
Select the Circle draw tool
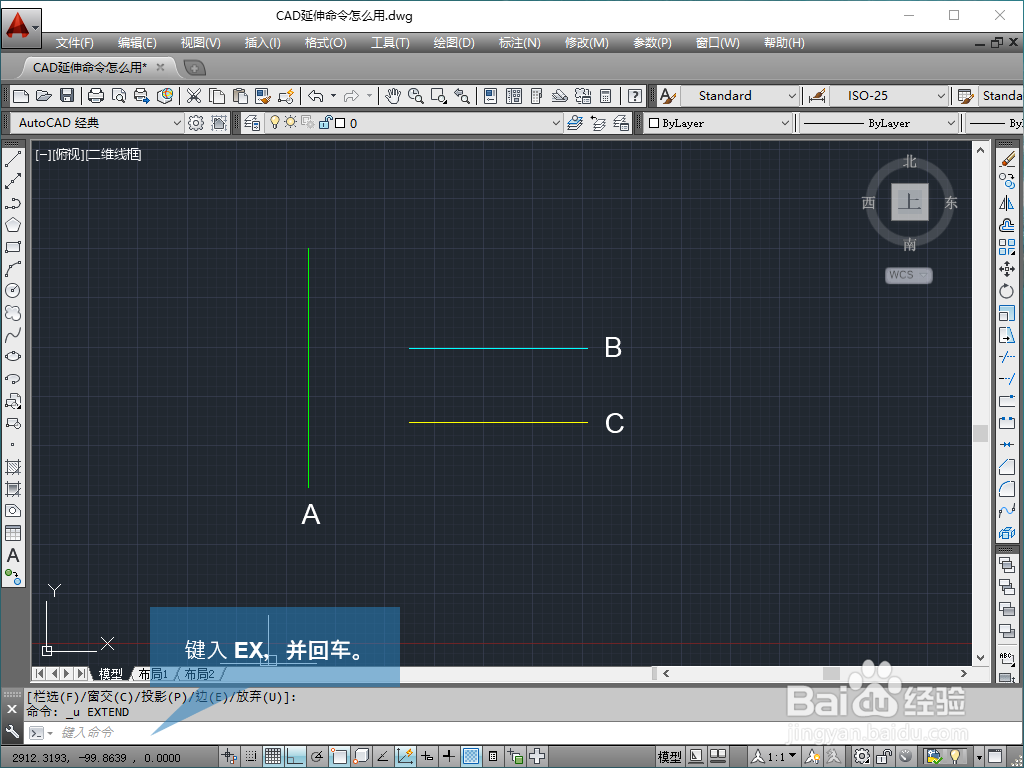(13, 291)
